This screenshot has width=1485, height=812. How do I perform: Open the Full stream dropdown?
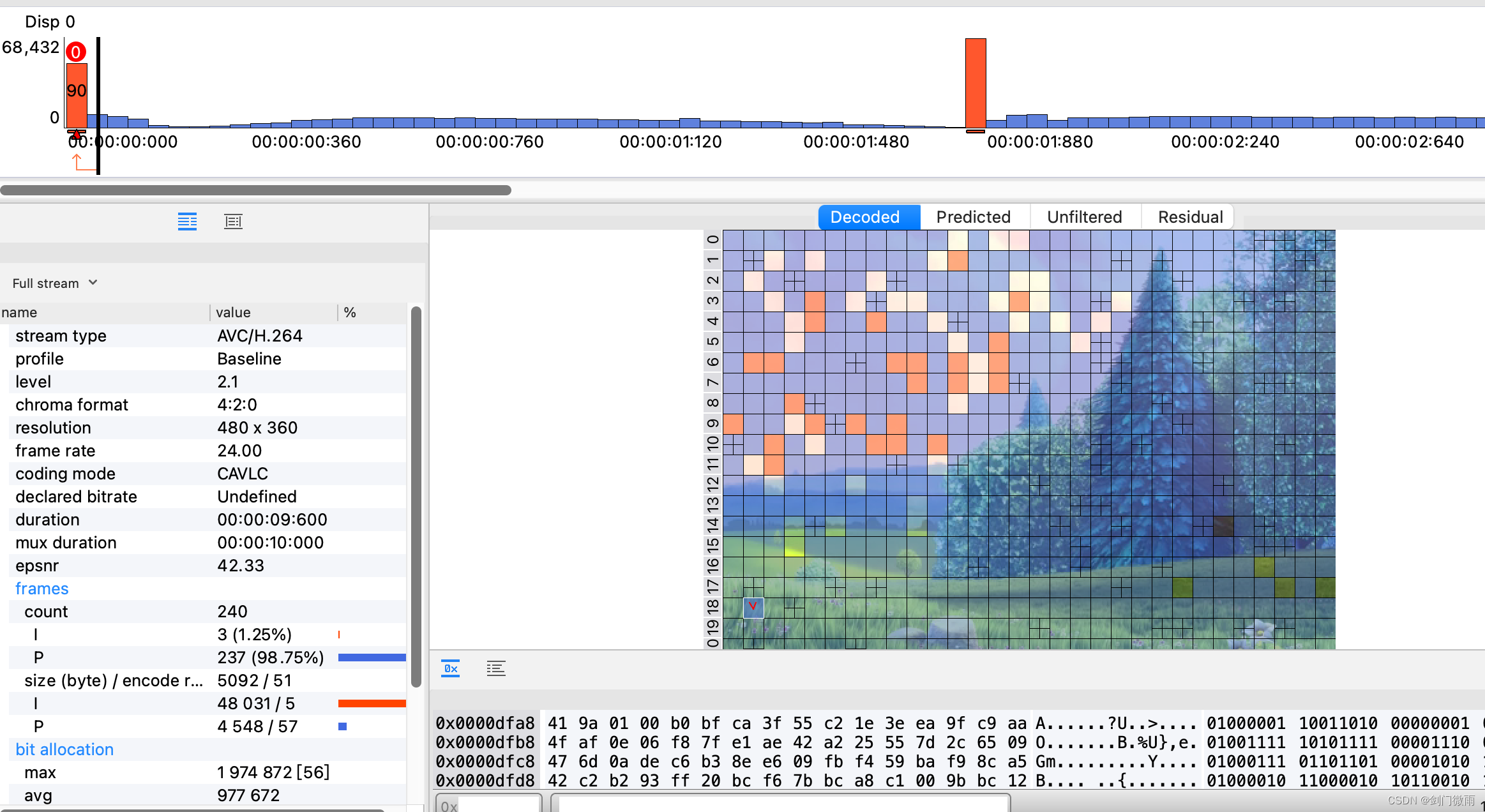tap(55, 283)
